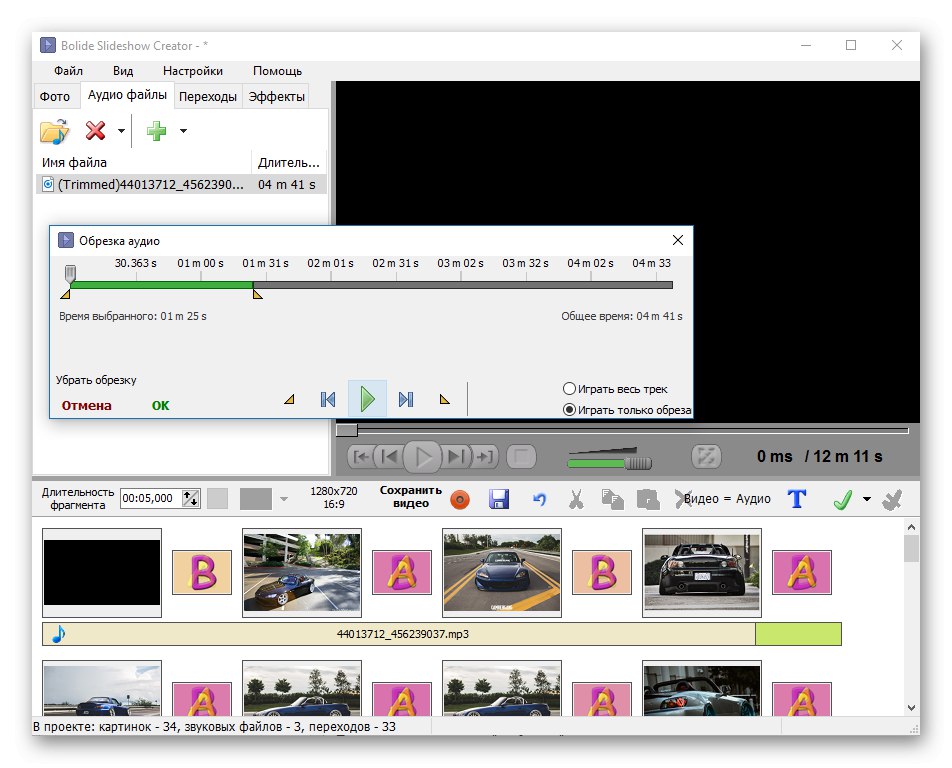The height and width of the screenshot is (768, 952).
Task: Go to first slide in preview controls
Action: [x=362, y=457]
